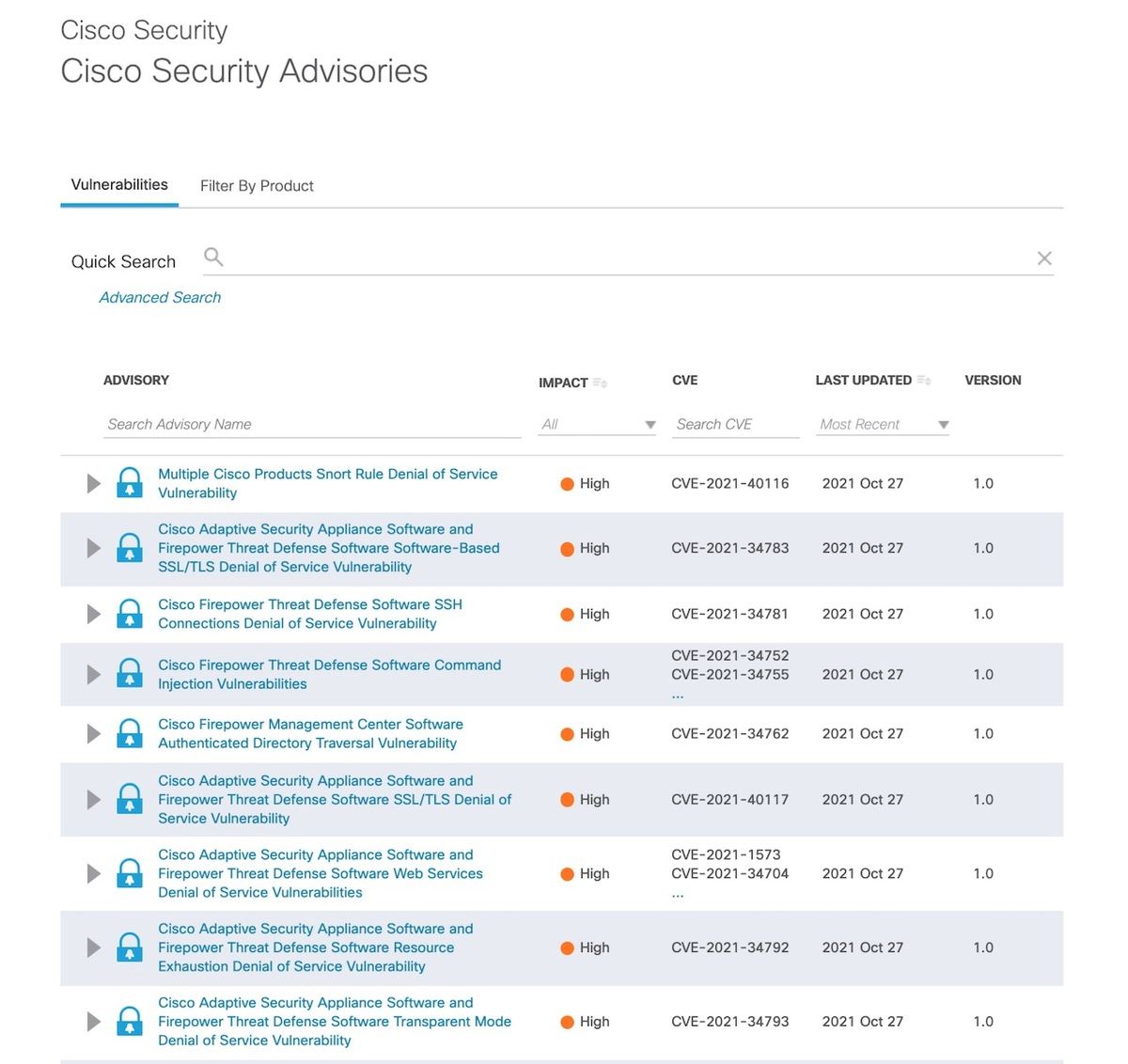Click the CVE-2021-34781 cell
Screen dimensions: 1128x1064
coord(730,614)
